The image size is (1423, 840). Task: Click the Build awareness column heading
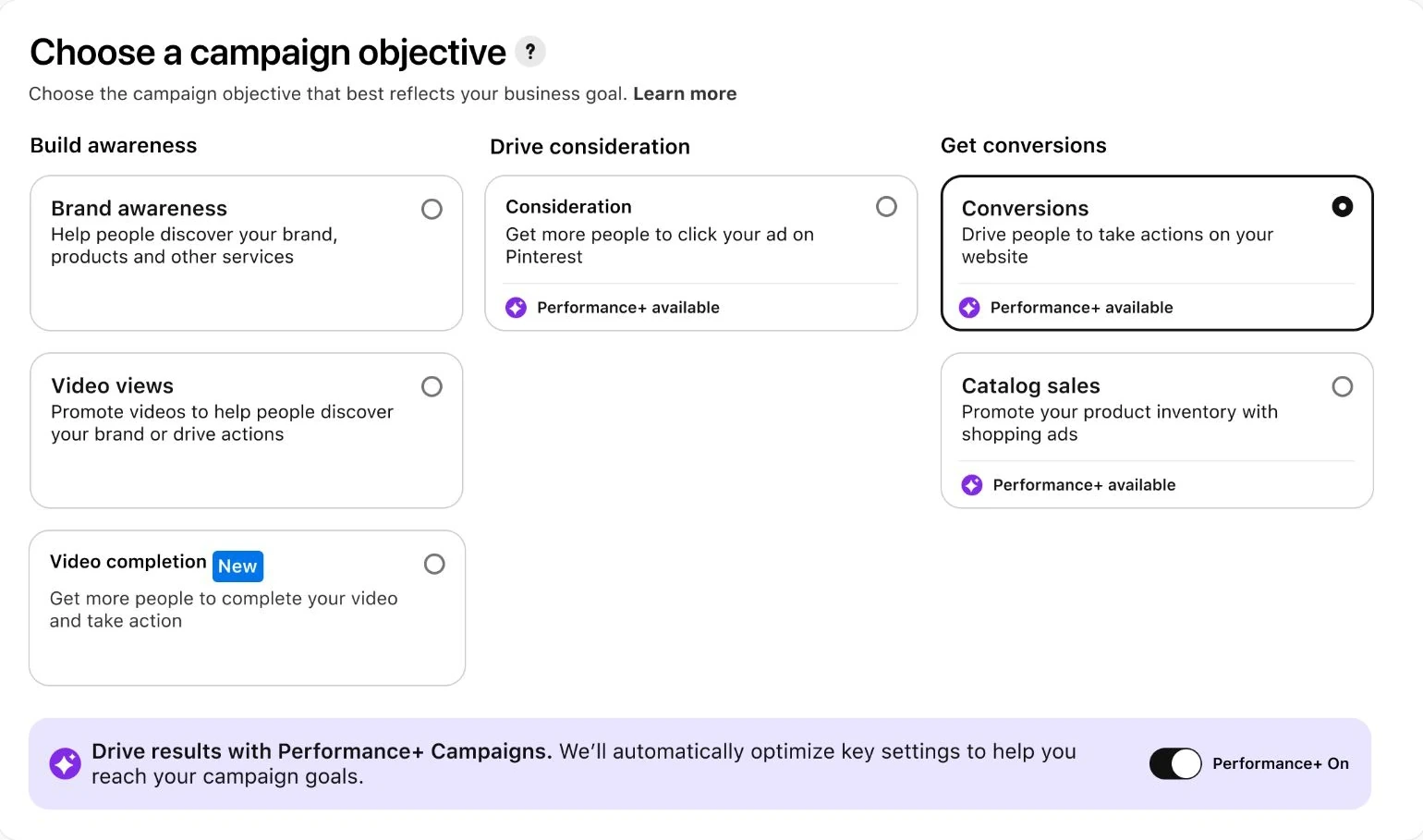tap(114, 146)
